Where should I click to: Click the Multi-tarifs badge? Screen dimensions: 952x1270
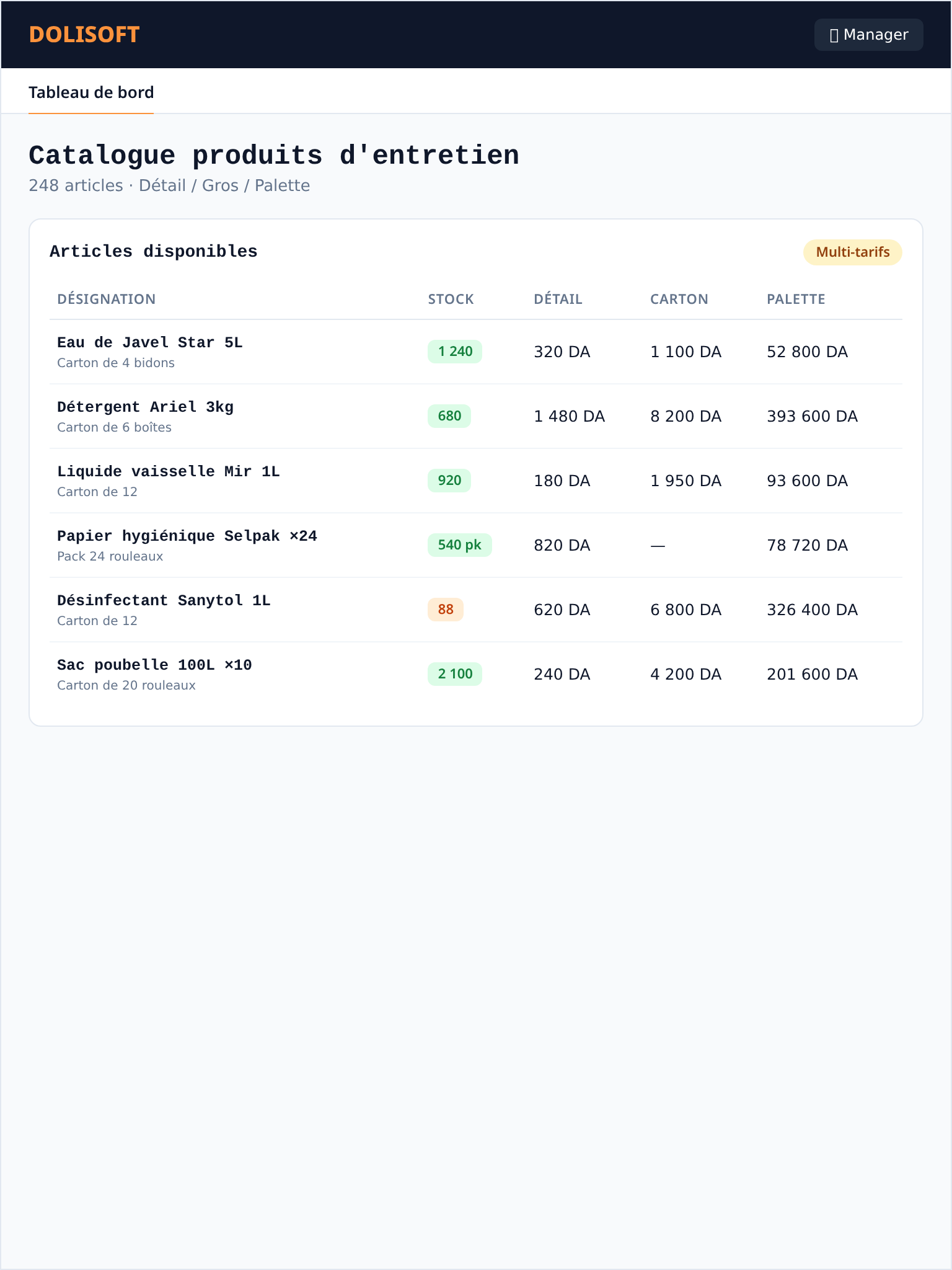click(852, 252)
